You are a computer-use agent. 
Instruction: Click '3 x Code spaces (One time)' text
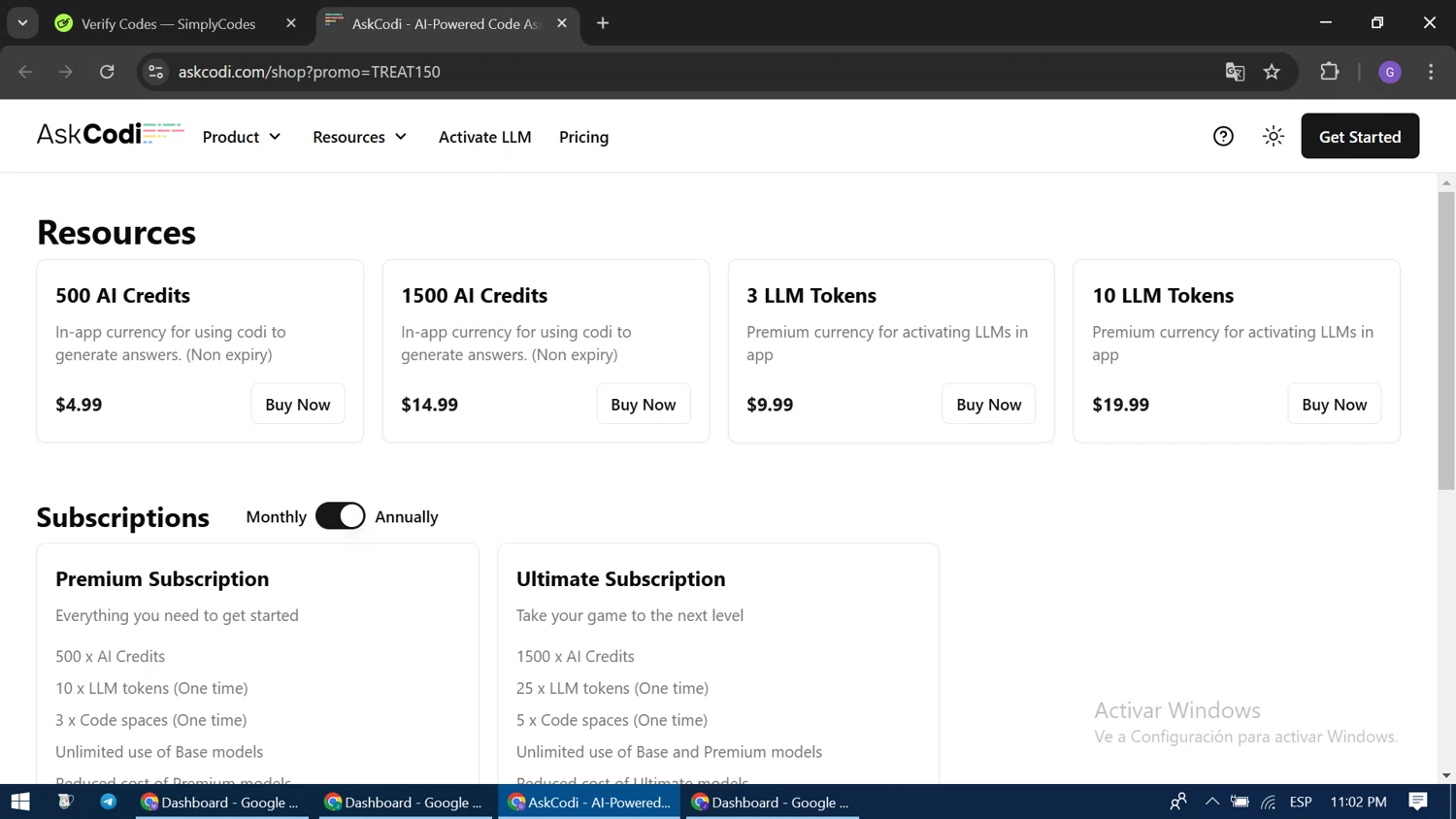pos(151,720)
